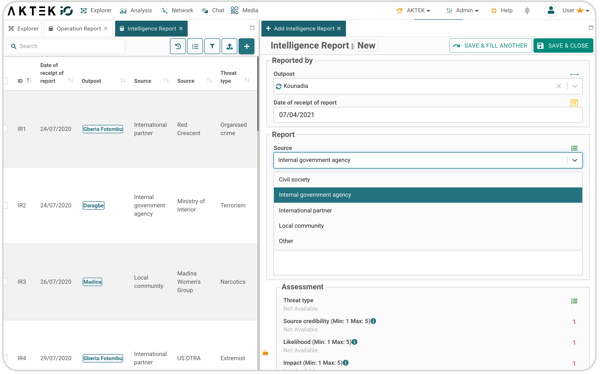600x374 pixels.
Task: Open Chat in top navigation
Action: pos(213,11)
